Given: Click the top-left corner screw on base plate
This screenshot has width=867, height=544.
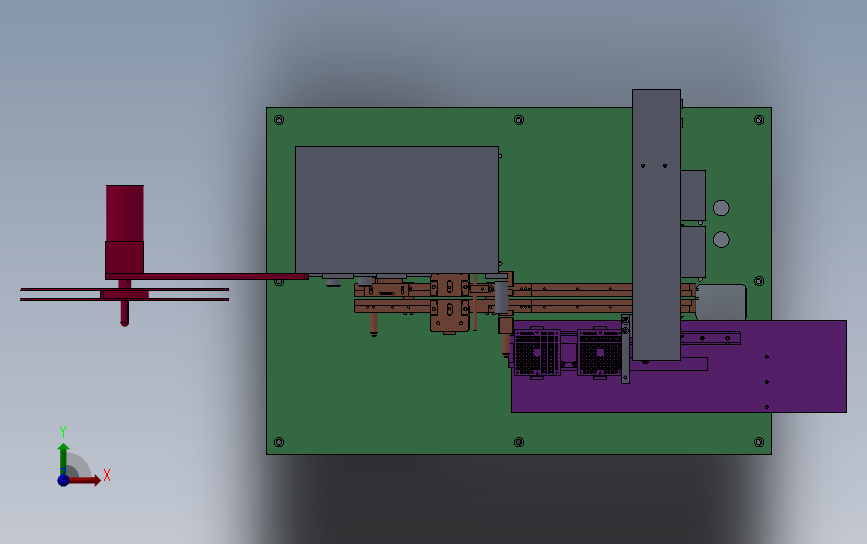Looking at the screenshot, I should tap(279, 120).
